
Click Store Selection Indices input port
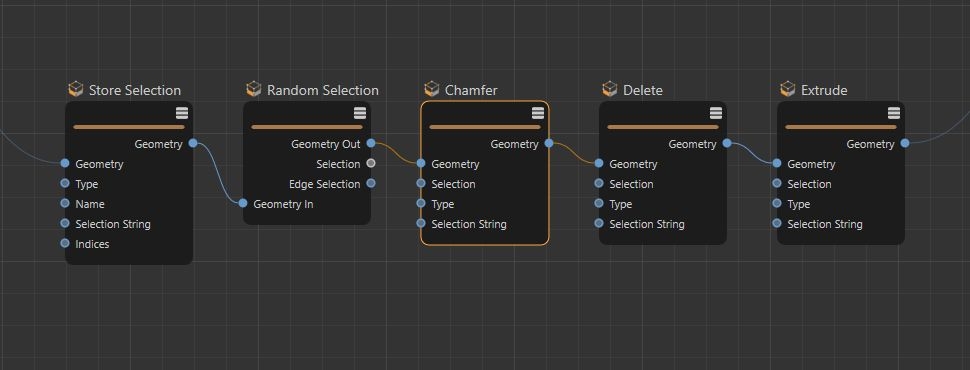pyautogui.click(x=65, y=243)
